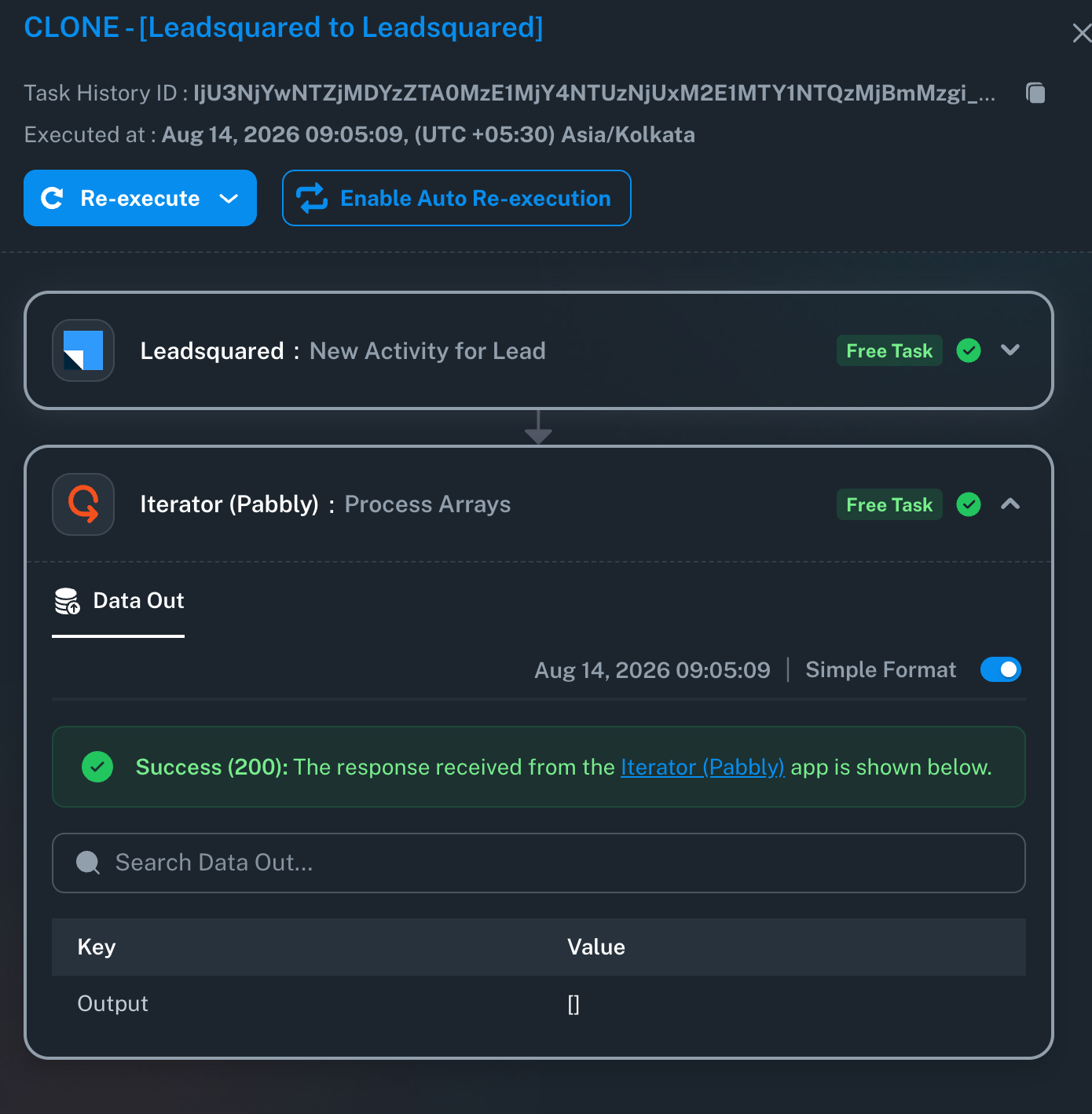The height and width of the screenshot is (1114, 1092).
Task: Click the green Success (200) check icon
Action: pyautogui.click(x=97, y=767)
